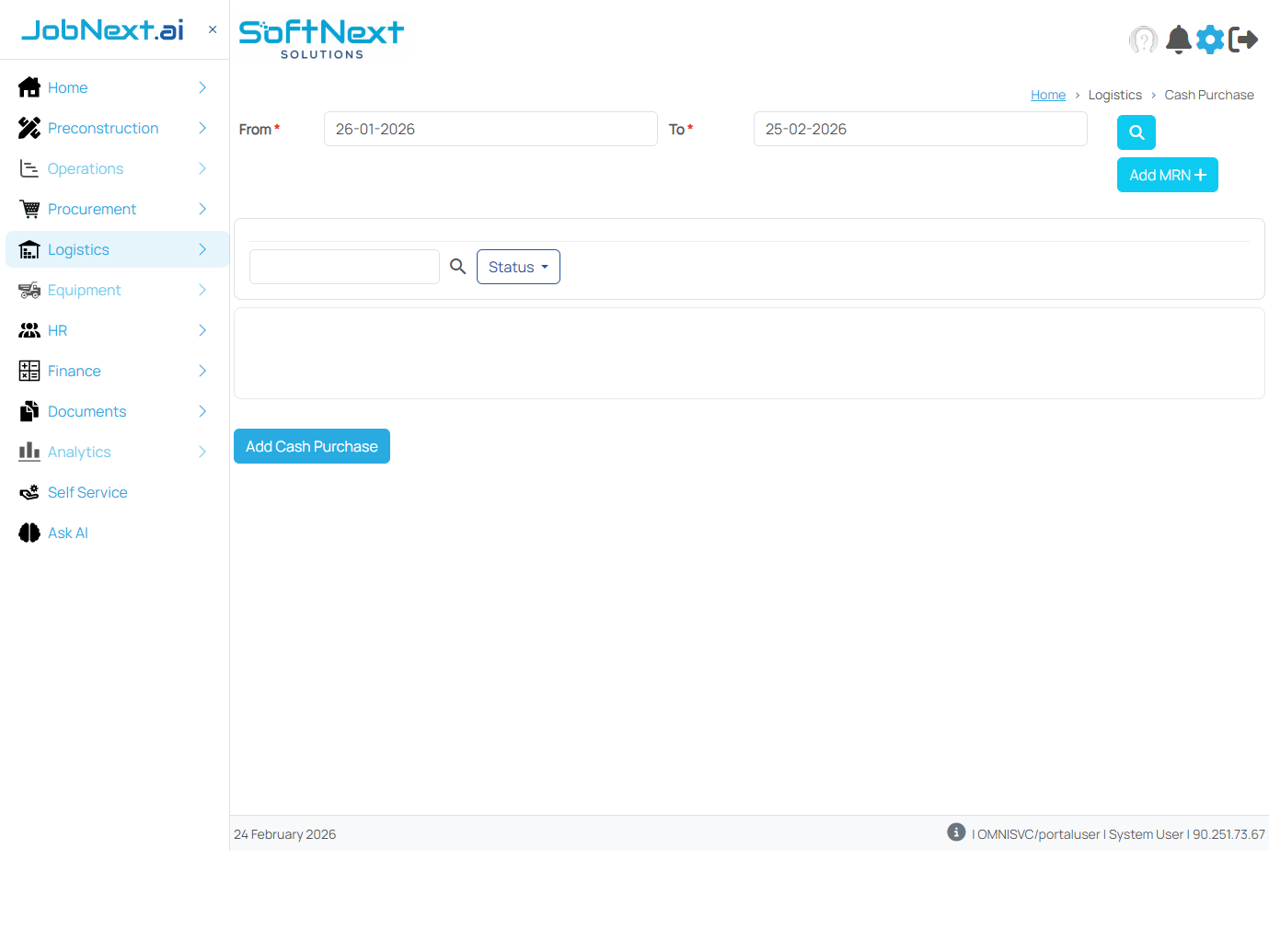Open the Equipment section icon
The image size is (1269, 952).
[x=29, y=290]
